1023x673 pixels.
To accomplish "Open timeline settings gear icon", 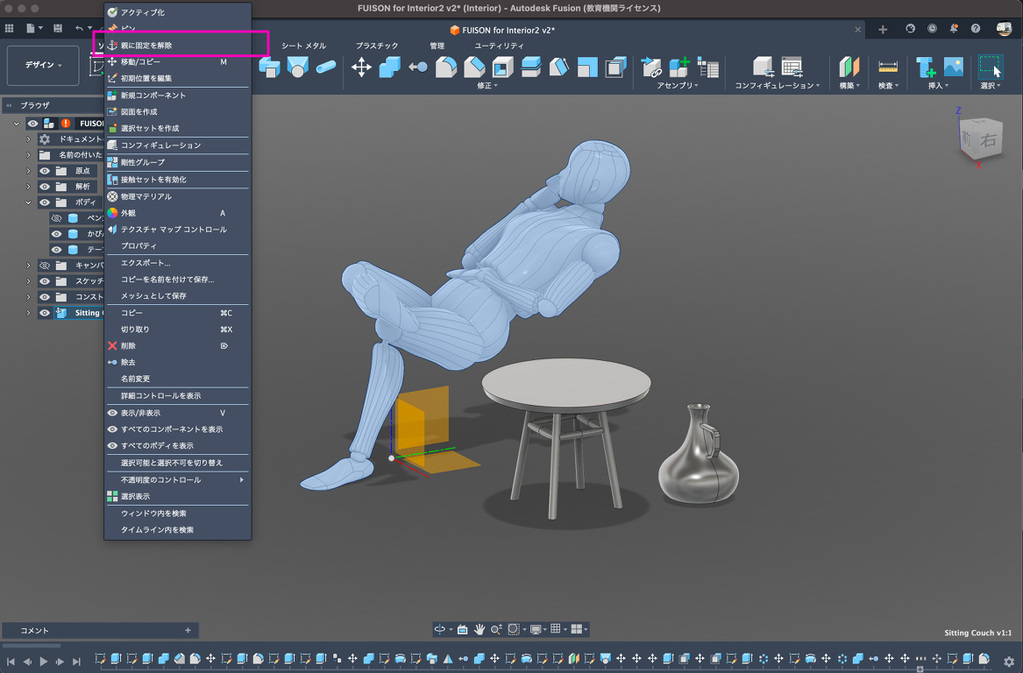I will [x=1009, y=661].
